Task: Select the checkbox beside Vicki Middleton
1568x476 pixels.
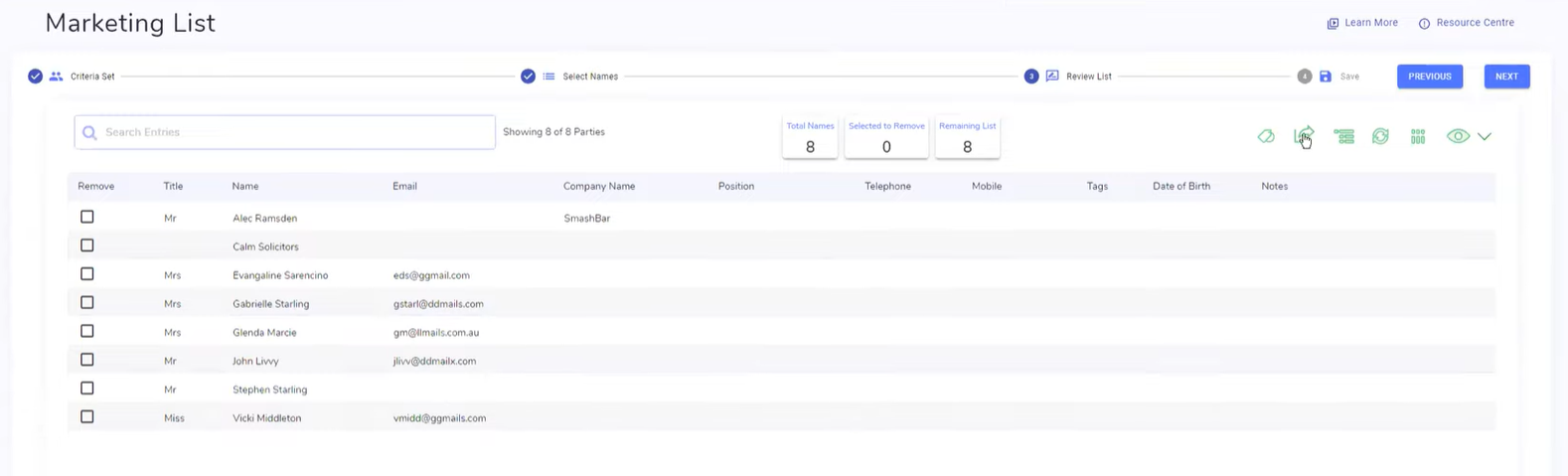Action: point(87,417)
